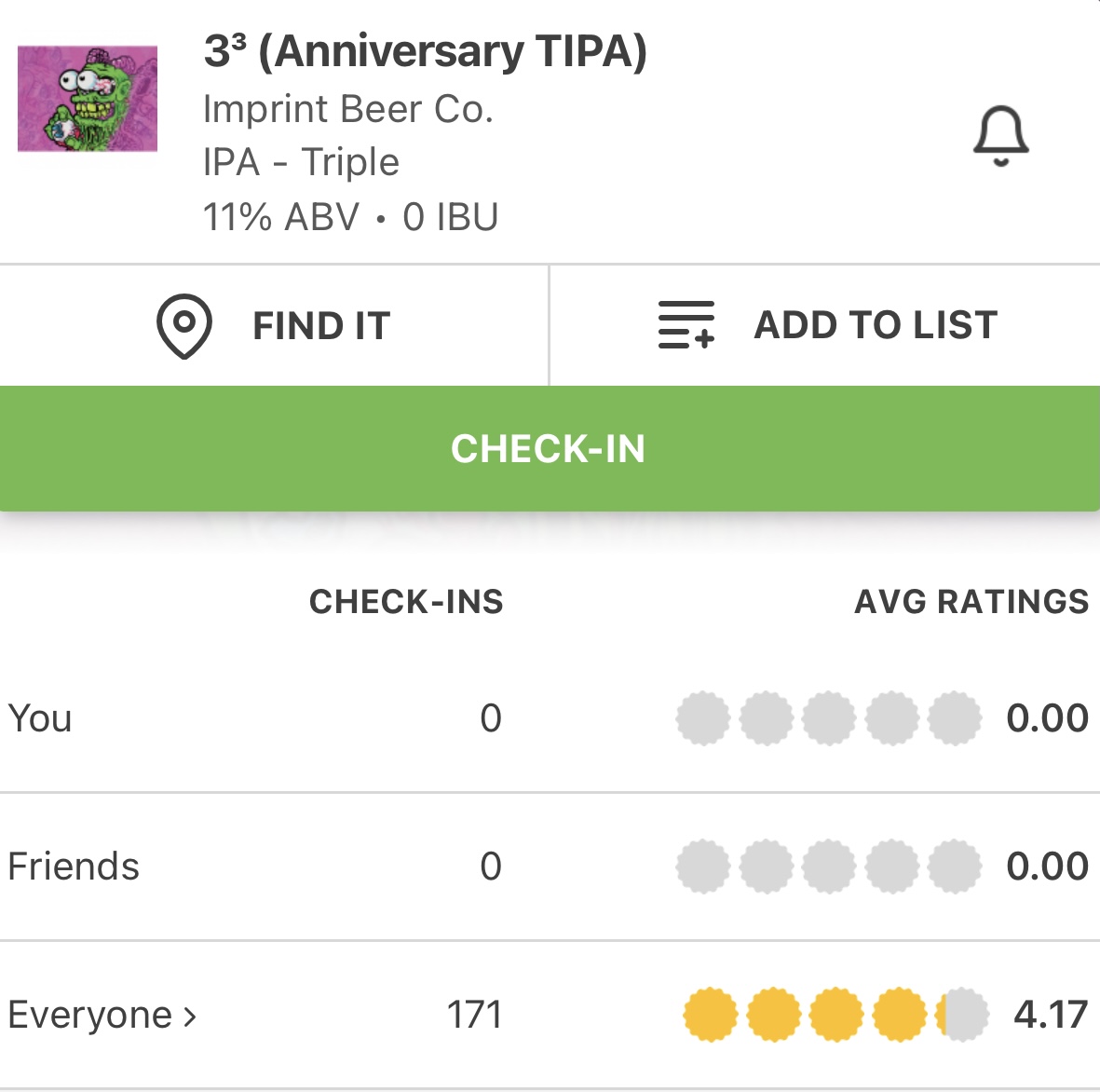1100x1092 pixels.
Task: Tap the first gray cap in You row
Action: 702,718
